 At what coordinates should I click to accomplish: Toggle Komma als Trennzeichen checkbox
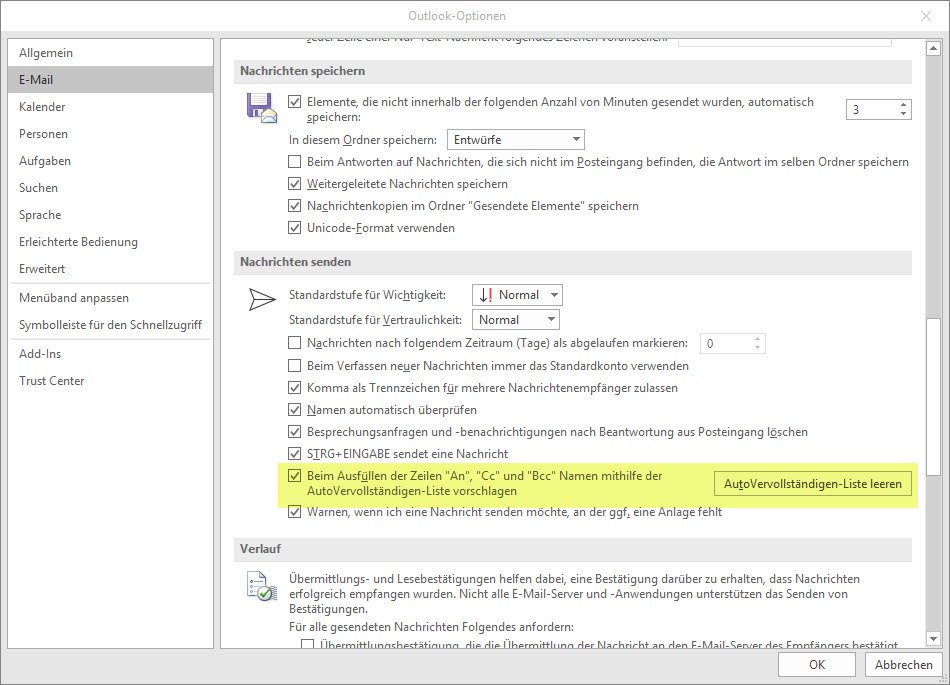294,388
